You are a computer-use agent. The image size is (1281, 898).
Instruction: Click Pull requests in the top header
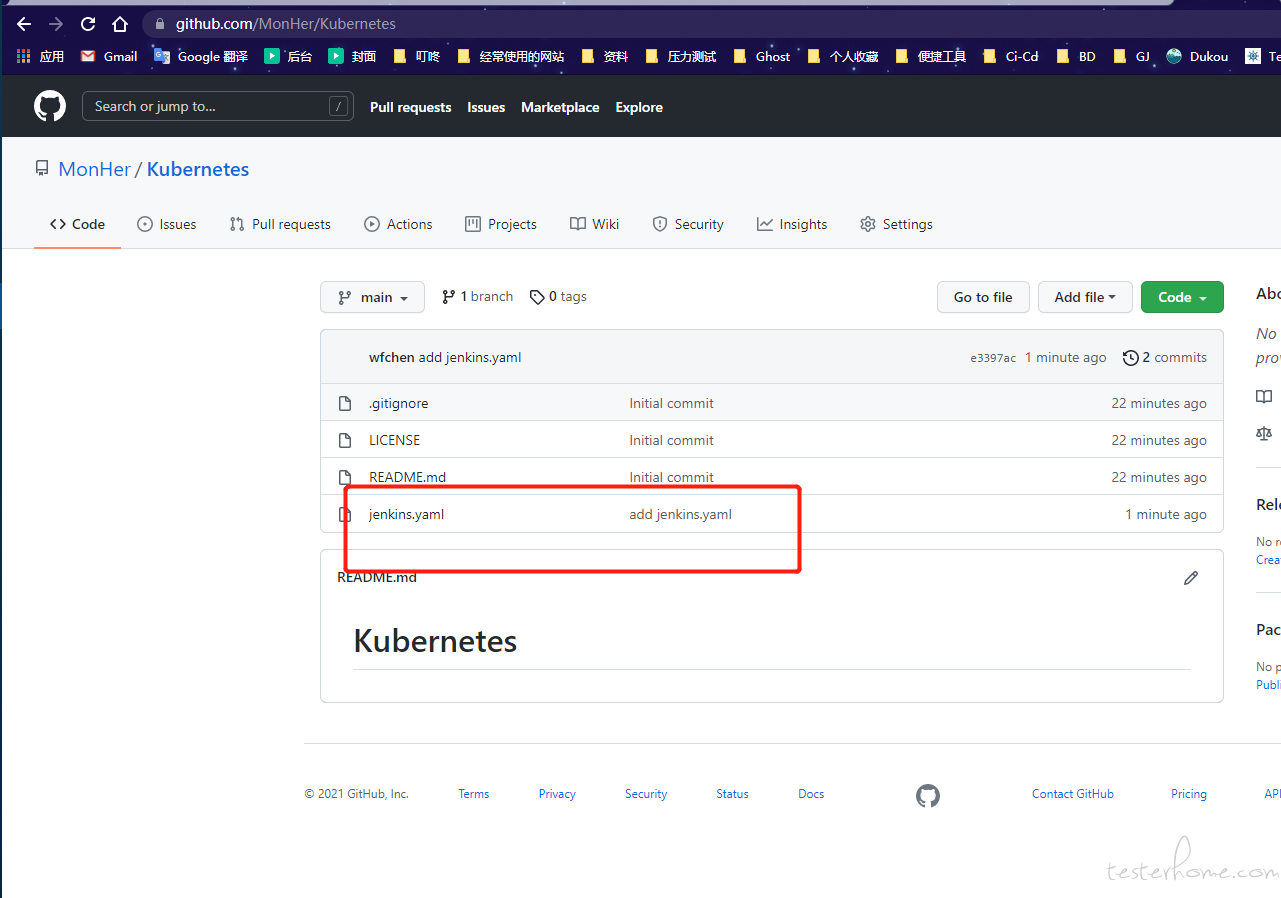(x=410, y=107)
